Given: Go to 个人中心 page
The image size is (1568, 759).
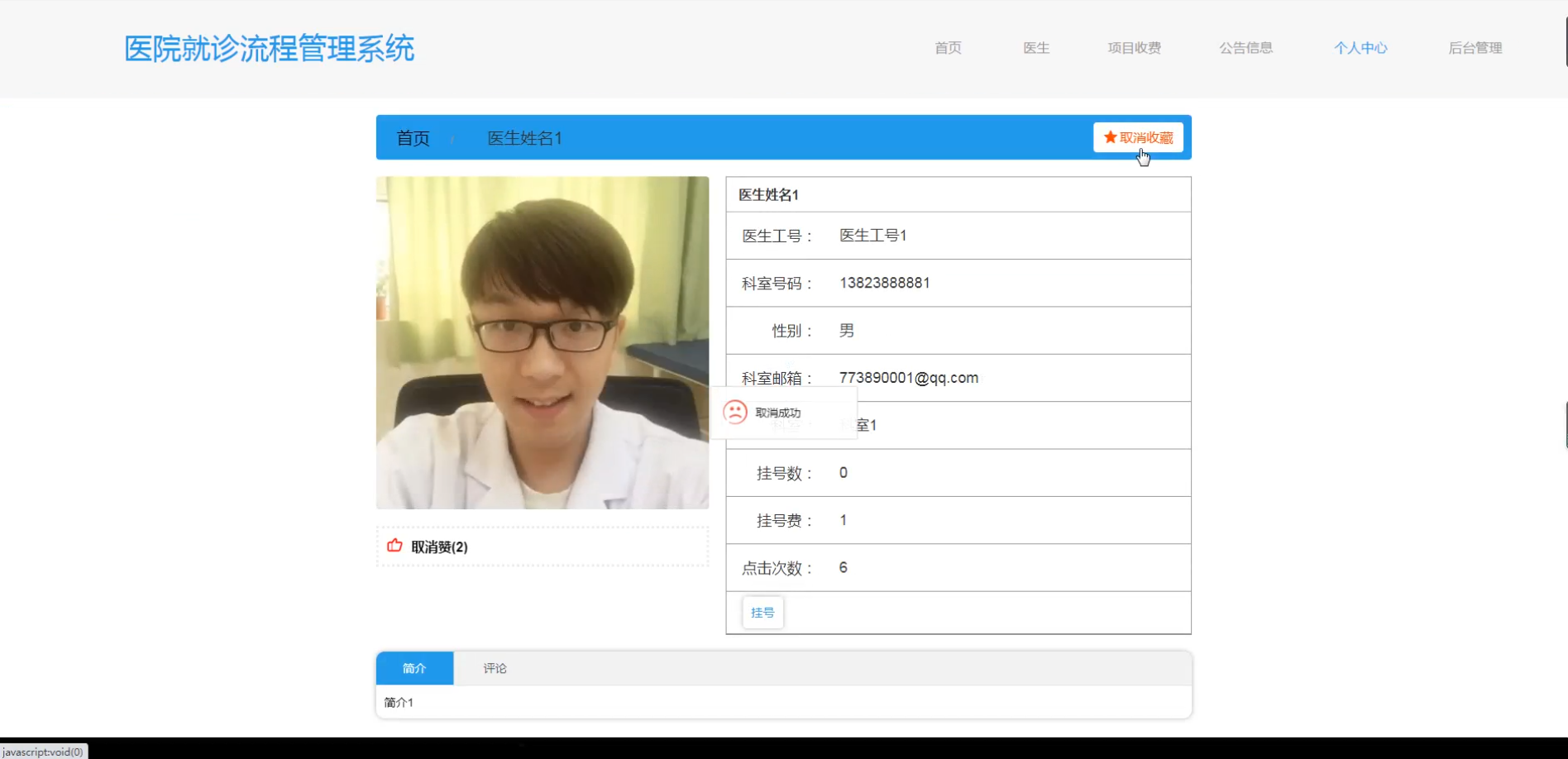Looking at the screenshot, I should tap(1360, 48).
